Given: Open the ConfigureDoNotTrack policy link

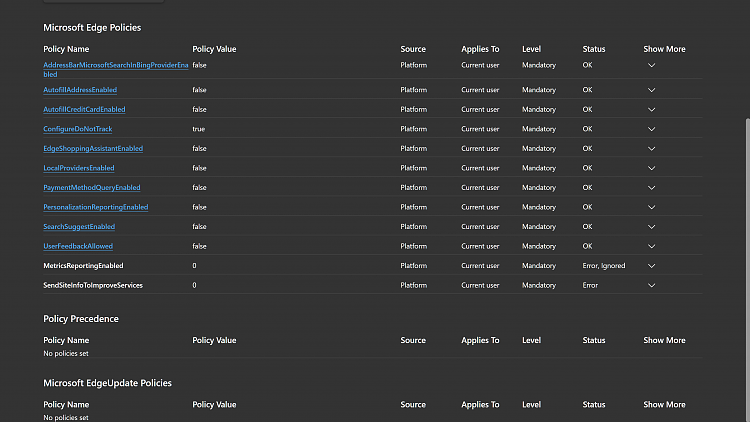Looking at the screenshot, I should coord(77,129).
